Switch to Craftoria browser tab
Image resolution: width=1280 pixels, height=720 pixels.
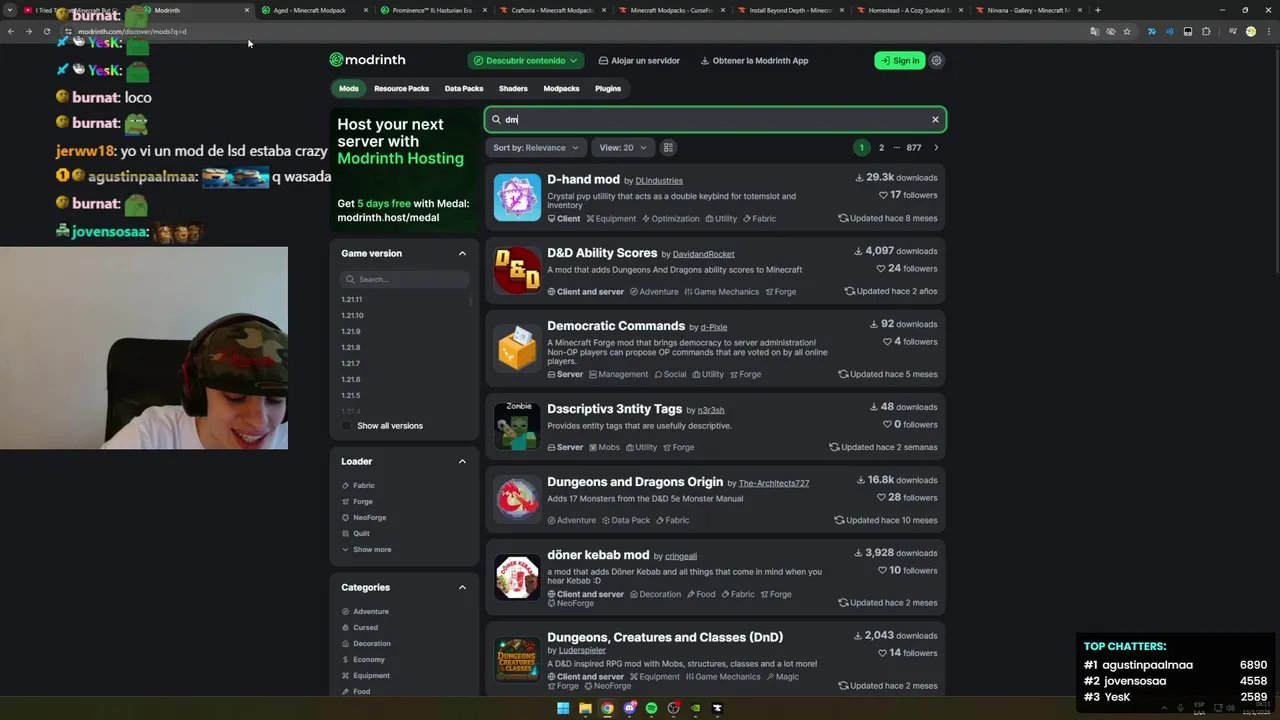tap(552, 10)
